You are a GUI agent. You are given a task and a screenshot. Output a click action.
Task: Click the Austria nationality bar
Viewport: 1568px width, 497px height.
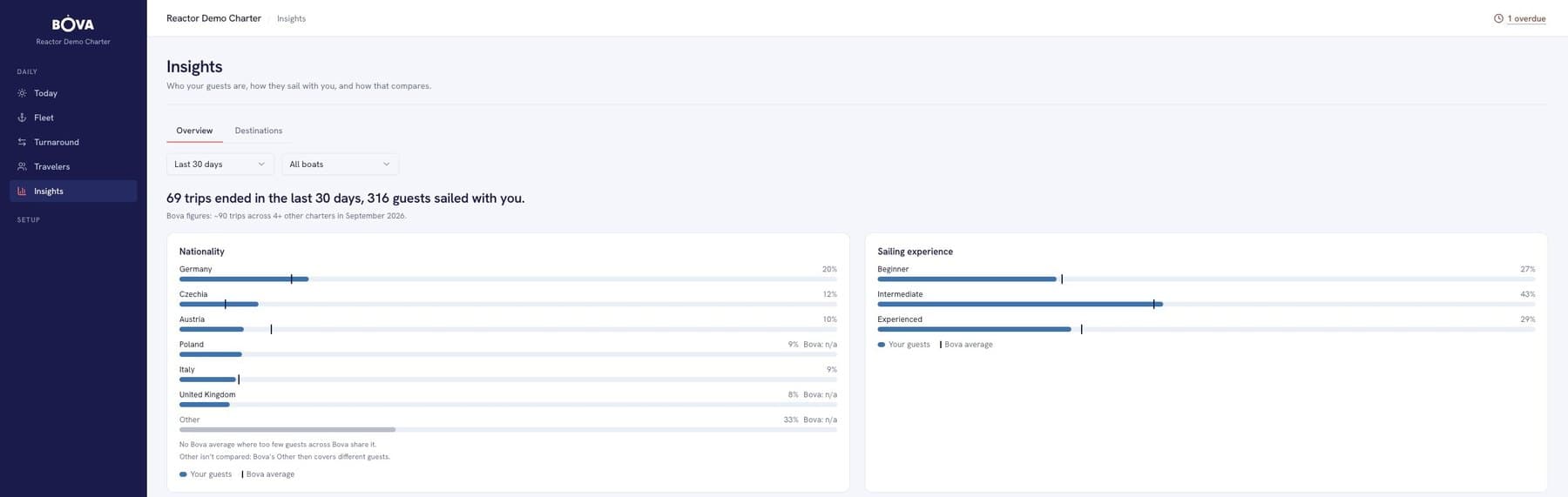pos(212,330)
